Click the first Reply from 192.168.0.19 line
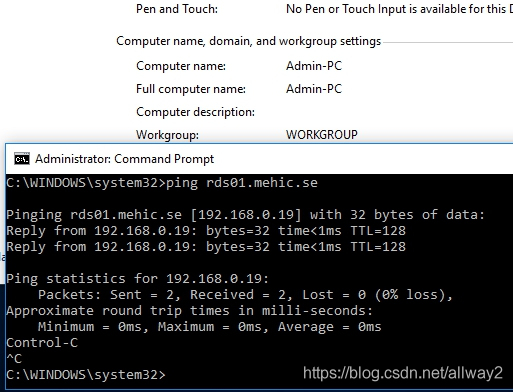 point(206,231)
